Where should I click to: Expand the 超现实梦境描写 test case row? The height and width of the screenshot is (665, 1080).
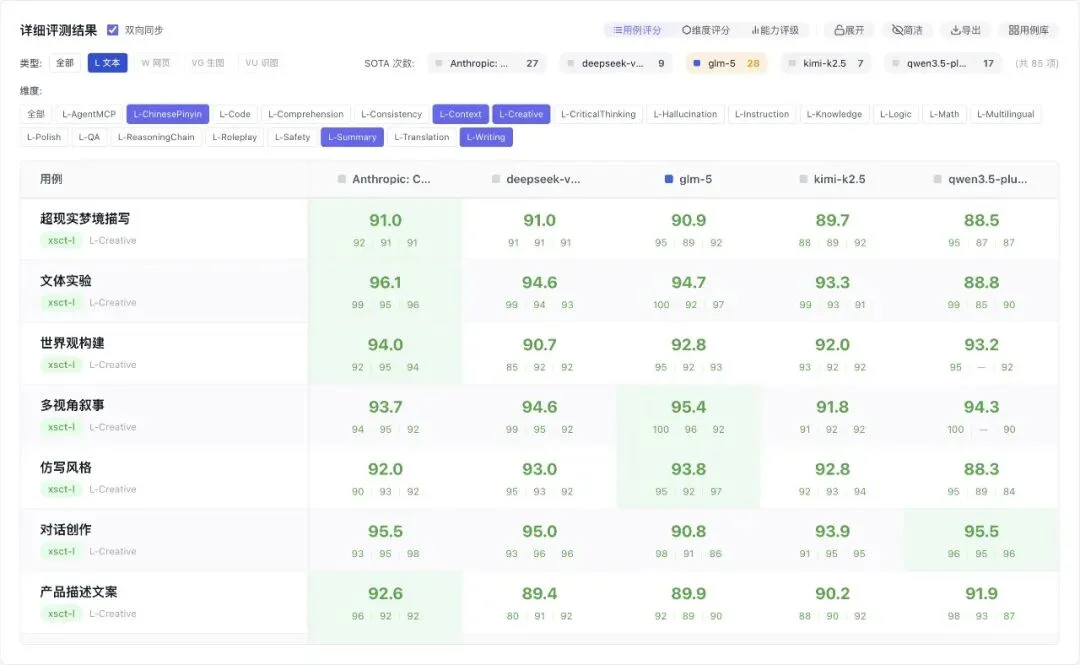(85, 219)
